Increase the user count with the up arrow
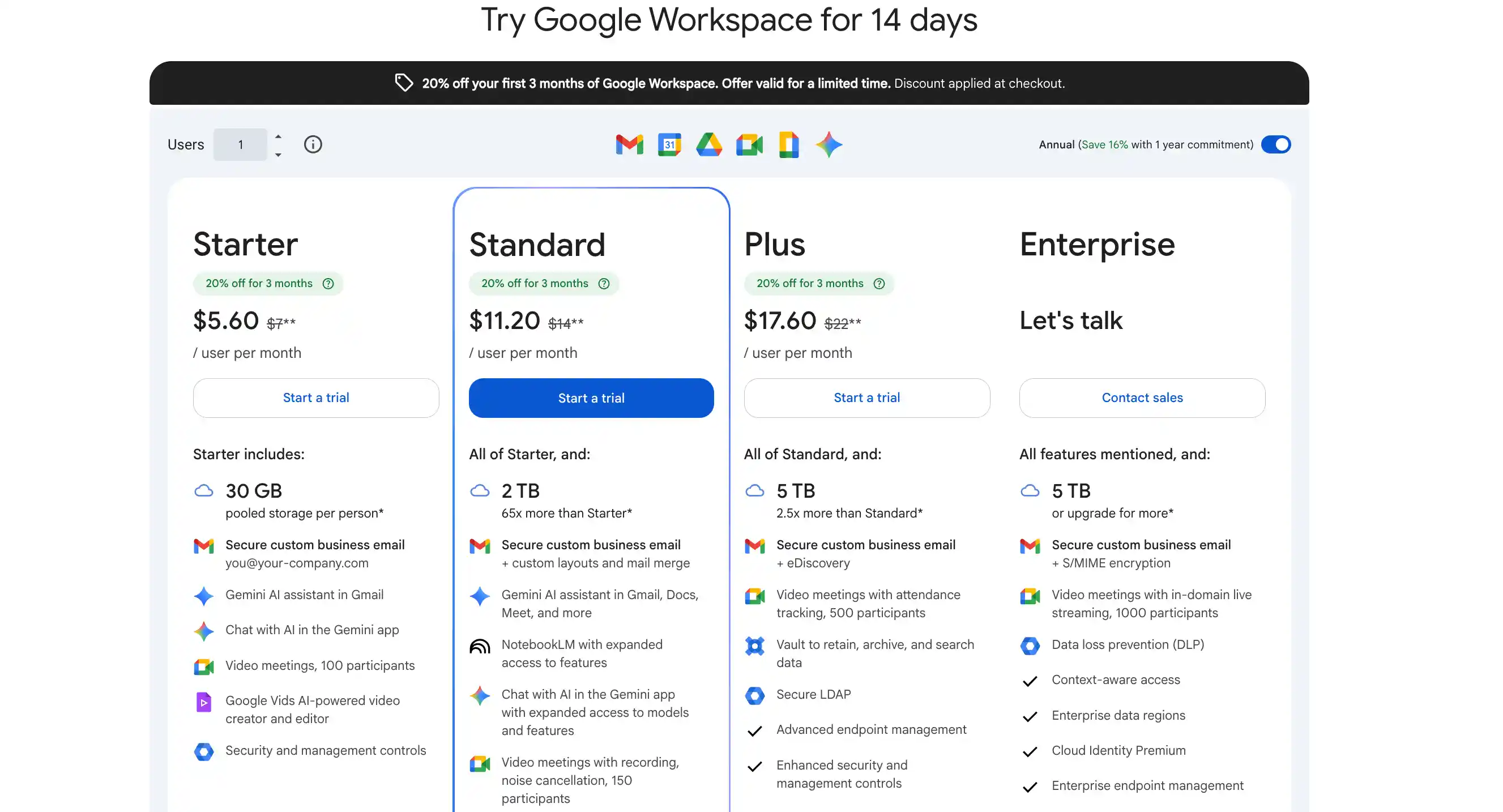Viewport: 1503px width, 812px height. click(x=278, y=136)
